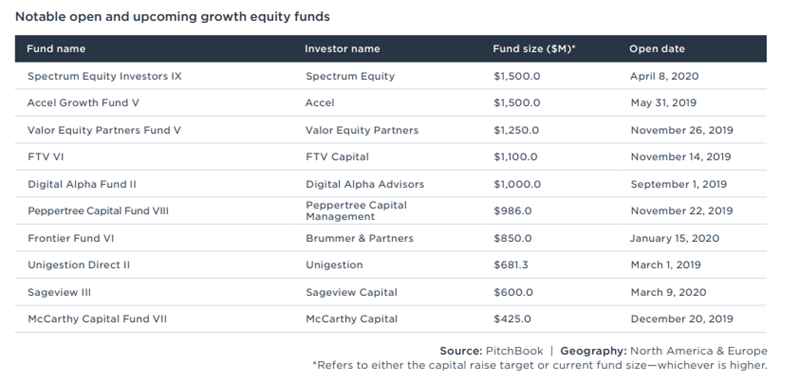Screen dimensions: 800x383
Task: Click the April 8, 2020 open date
Action: click(x=664, y=76)
